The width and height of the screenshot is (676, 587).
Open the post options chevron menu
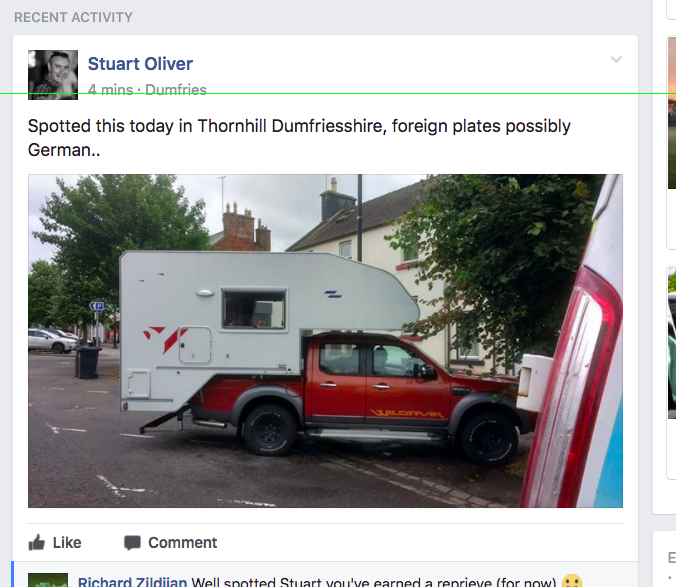pos(616,59)
